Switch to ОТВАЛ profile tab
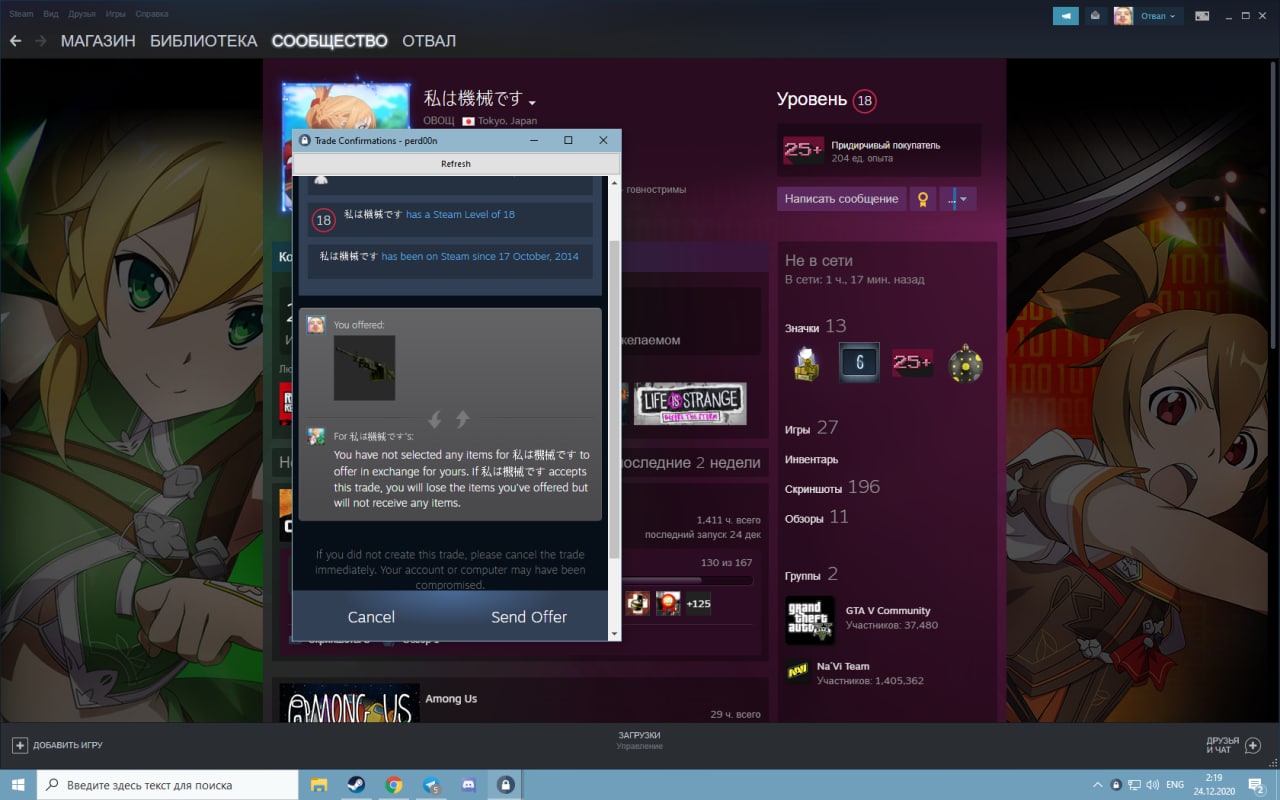This screenshot has height=800, width=1280. tap(429, 41)
